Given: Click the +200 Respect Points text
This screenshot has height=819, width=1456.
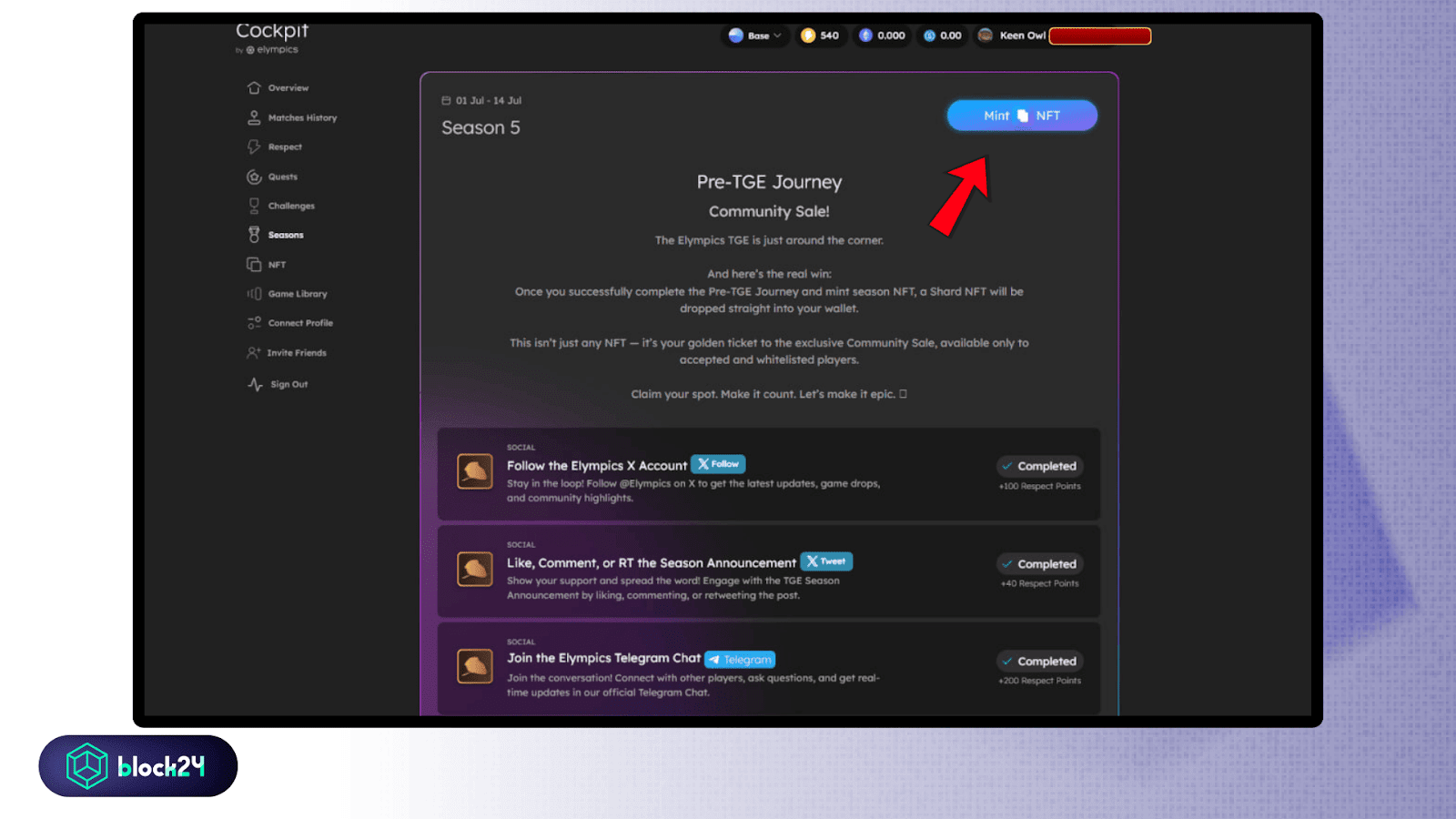Looking at the screenshot, I should pyautogui.click(x=1039, y=681).
